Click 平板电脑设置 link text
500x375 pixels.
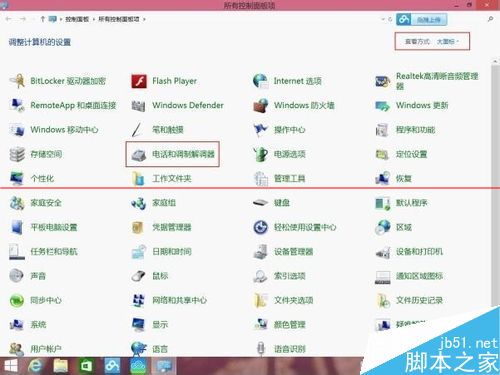(x=54, y=227)
